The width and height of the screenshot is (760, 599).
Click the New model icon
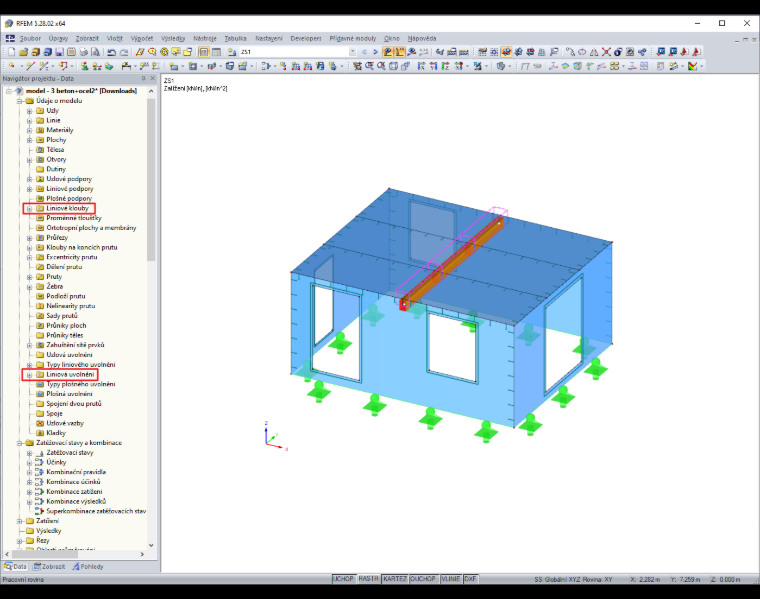click(12, 52)
